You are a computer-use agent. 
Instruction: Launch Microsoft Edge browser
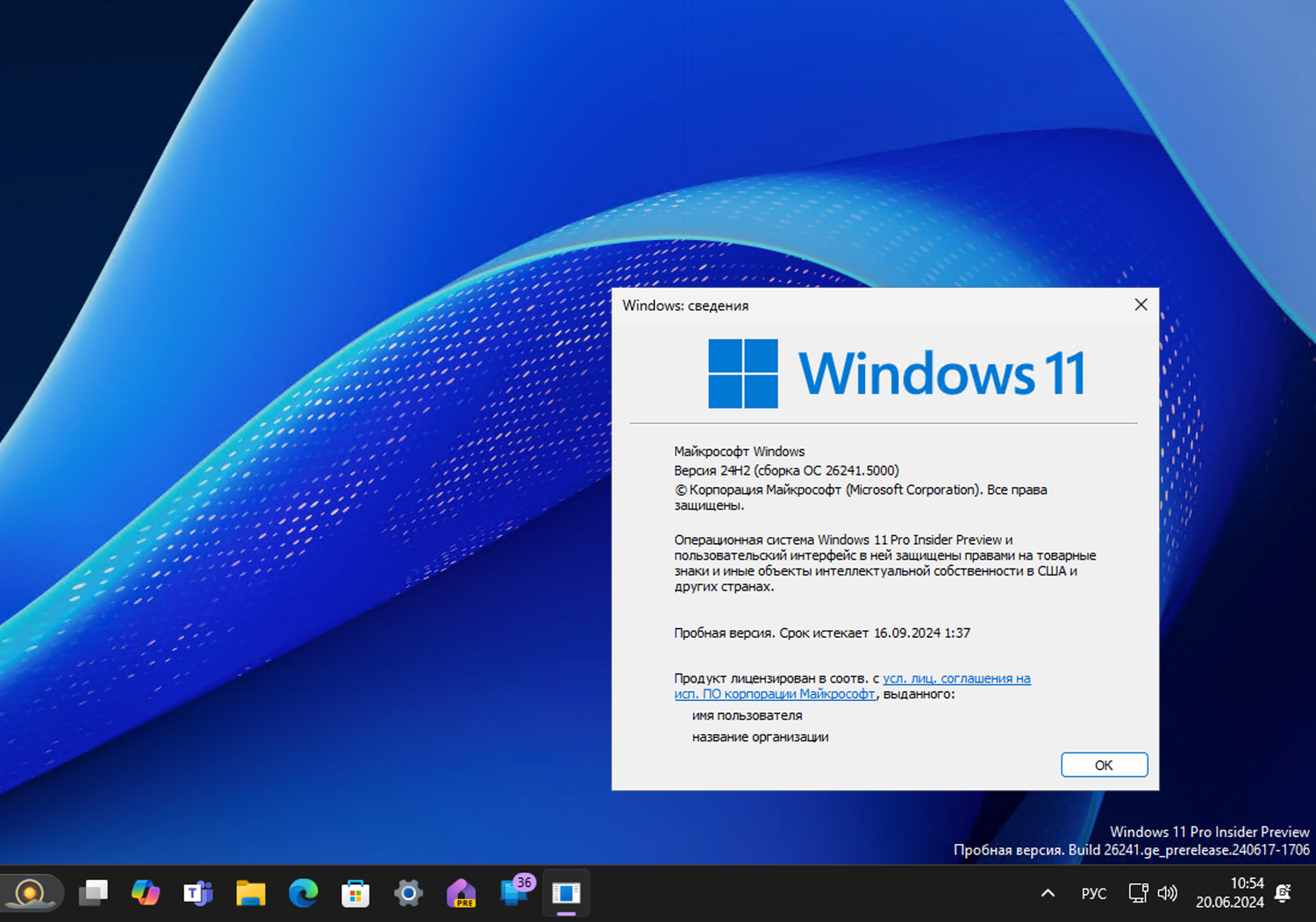pos(303,893)
